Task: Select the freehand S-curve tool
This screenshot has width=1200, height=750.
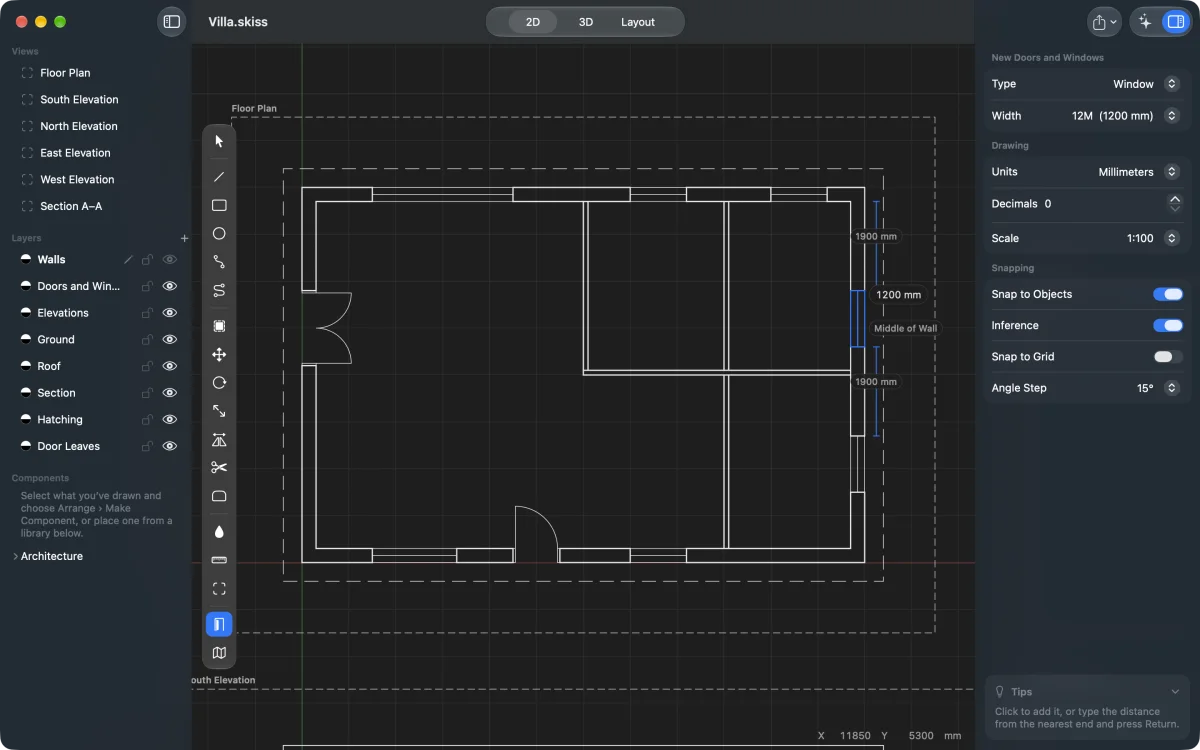Action: 219,290
